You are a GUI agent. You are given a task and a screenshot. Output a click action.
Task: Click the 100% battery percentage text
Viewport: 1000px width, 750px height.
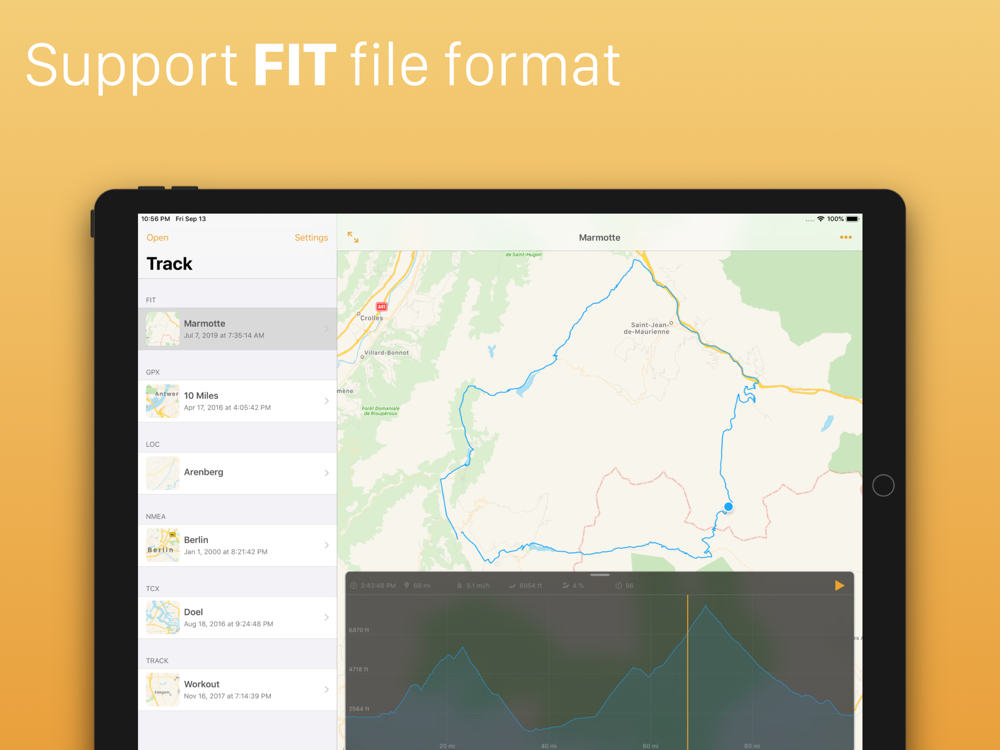(835, 219)
